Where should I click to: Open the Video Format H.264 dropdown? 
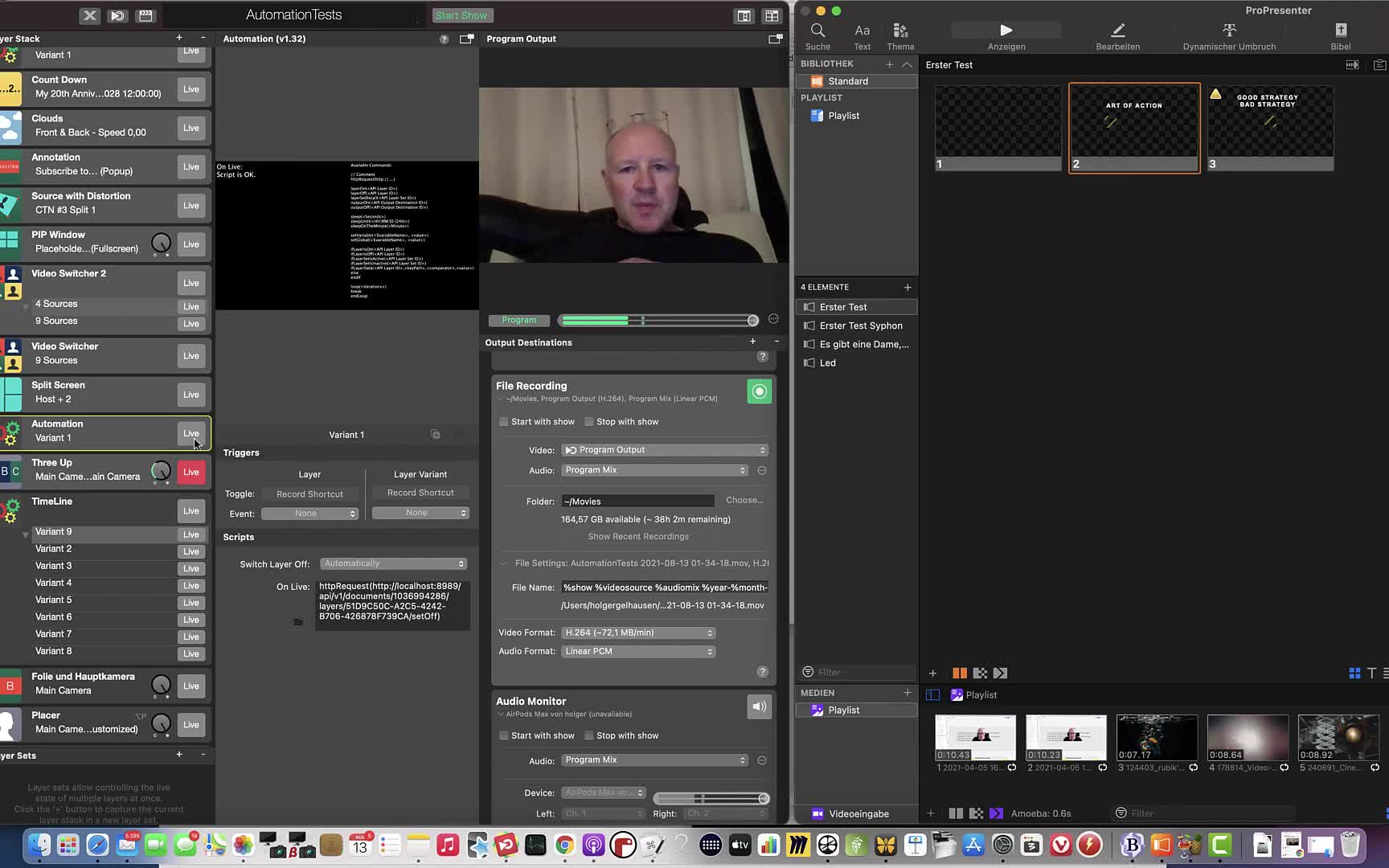tap(638, 633)
